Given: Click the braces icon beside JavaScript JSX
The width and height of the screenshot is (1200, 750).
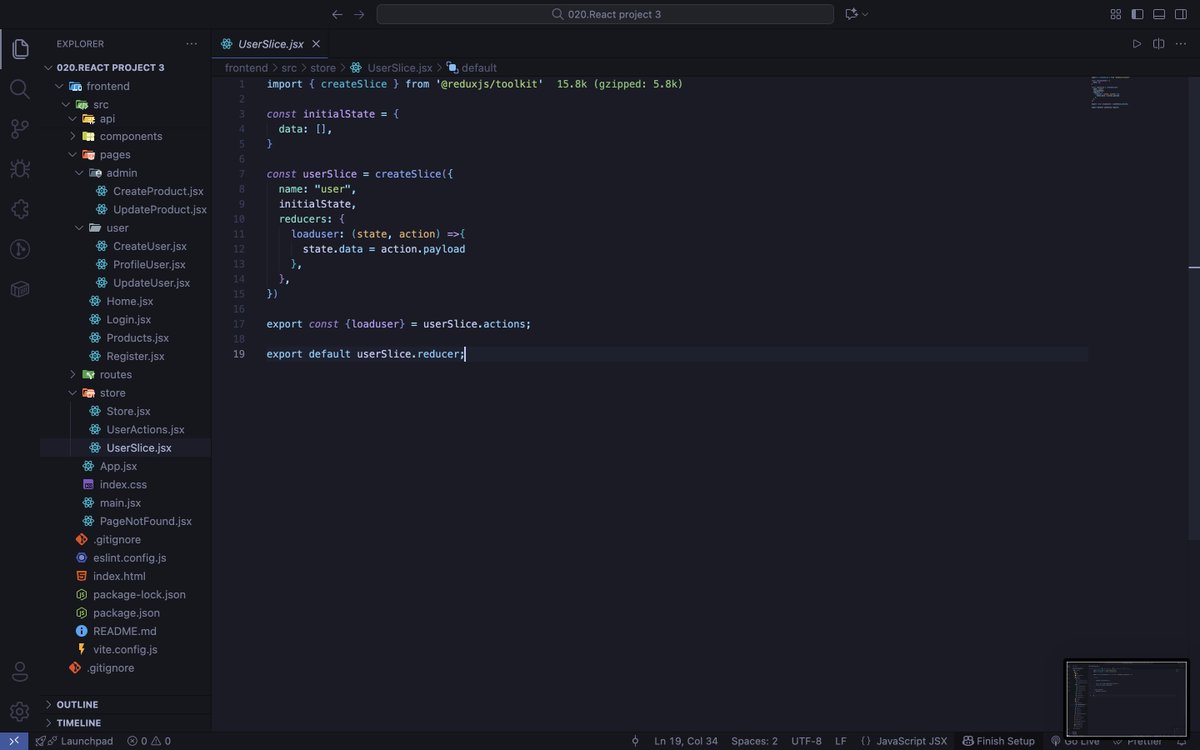Looking at the screenshot, I should click(866, 741).
